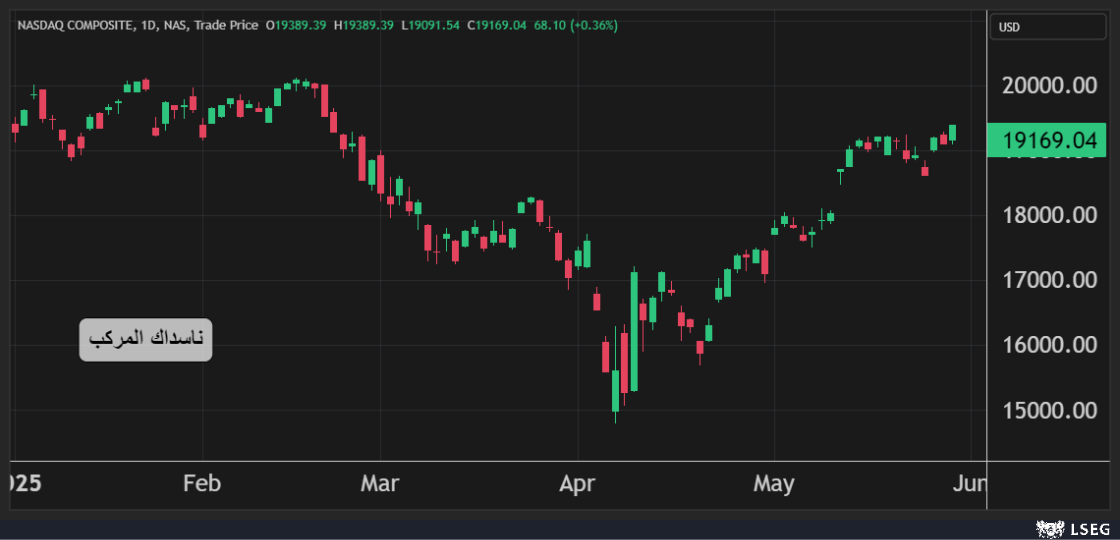The image size is (1120, 540).
Task: Select the Mar marker on time axis
Action: pos(379,484)
